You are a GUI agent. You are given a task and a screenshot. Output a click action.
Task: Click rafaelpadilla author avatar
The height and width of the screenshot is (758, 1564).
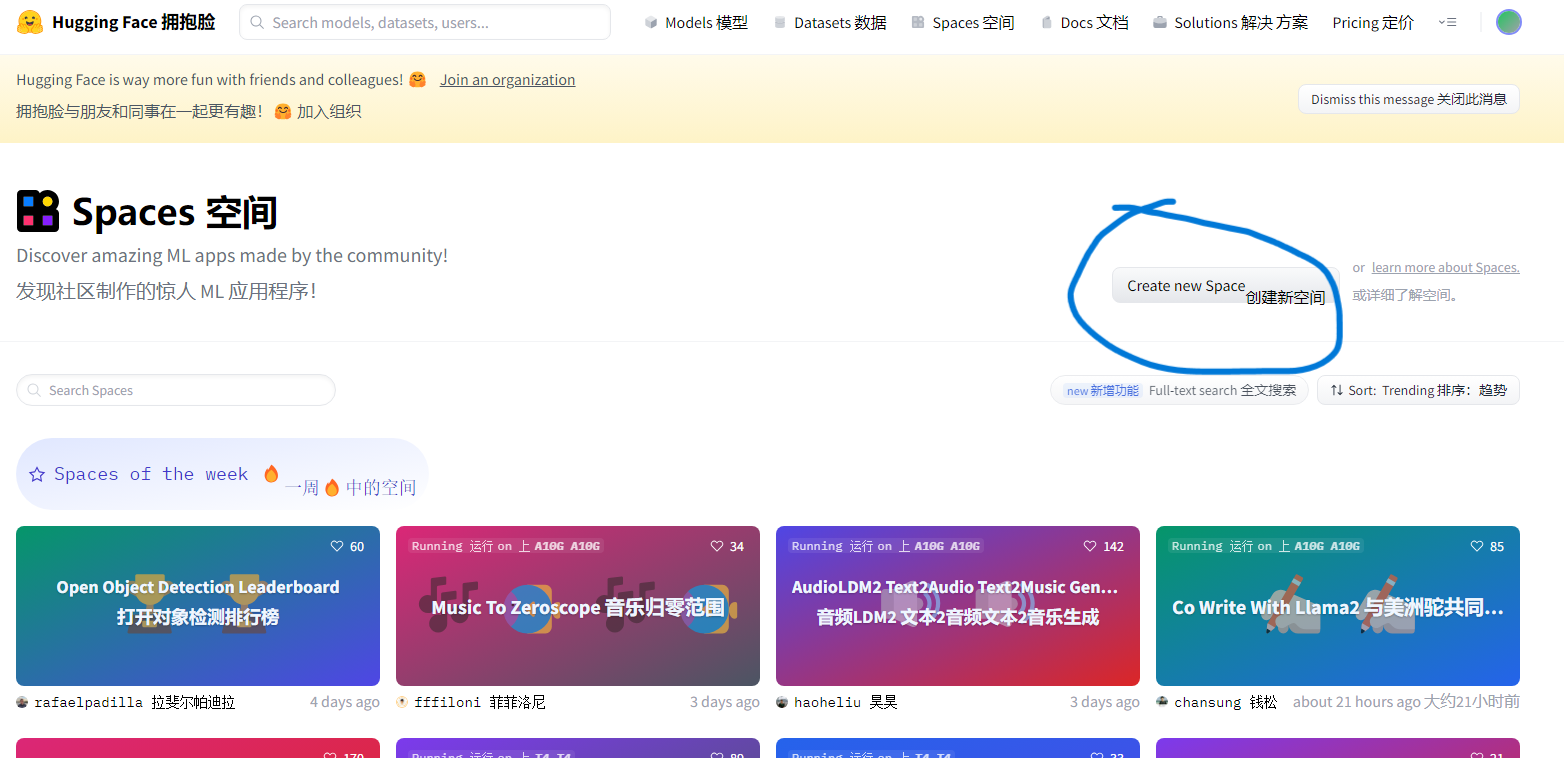click(x=22, y=702)
